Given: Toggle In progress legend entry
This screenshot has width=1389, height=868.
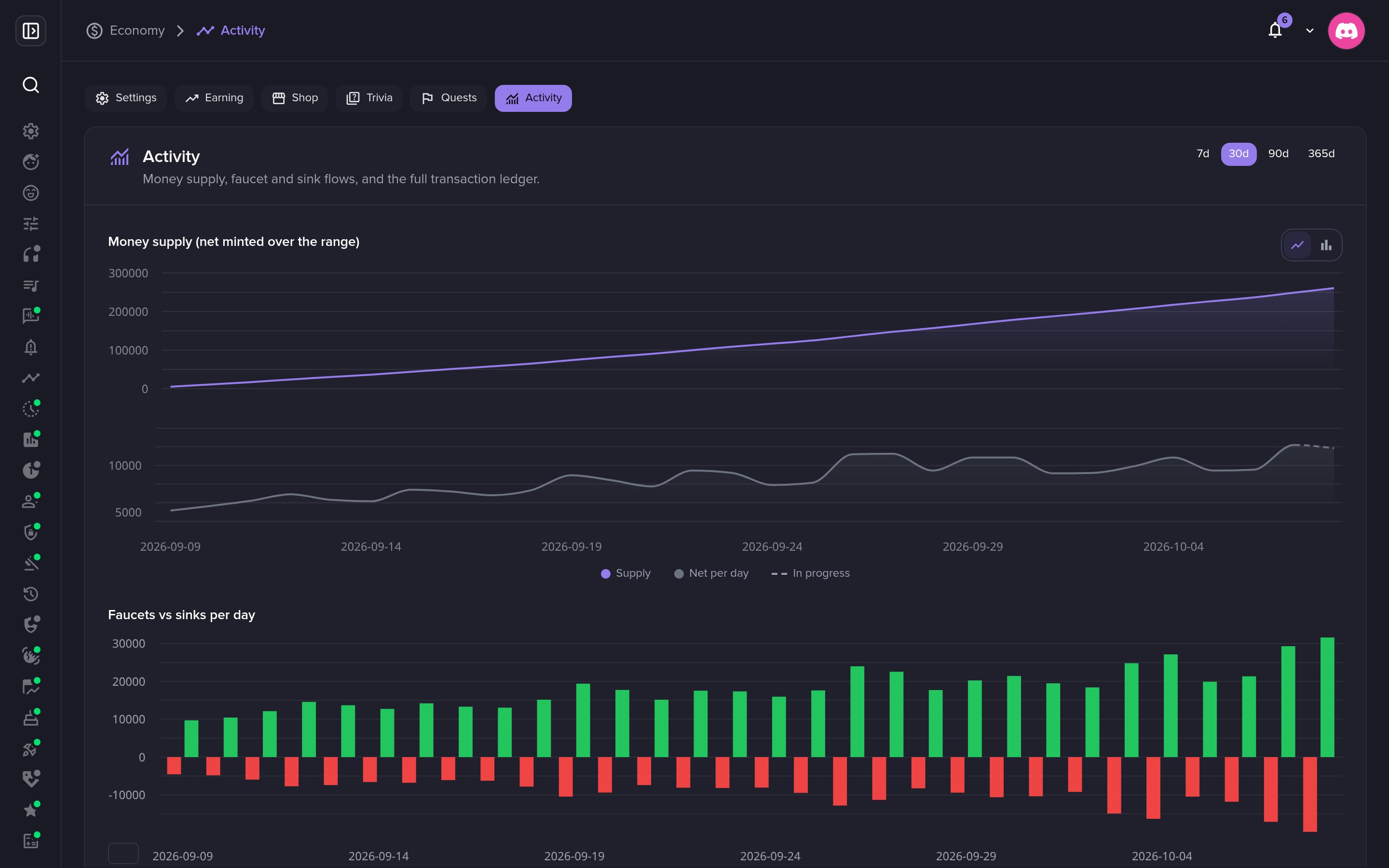Looking at the screenshot, I should (810, 573).
